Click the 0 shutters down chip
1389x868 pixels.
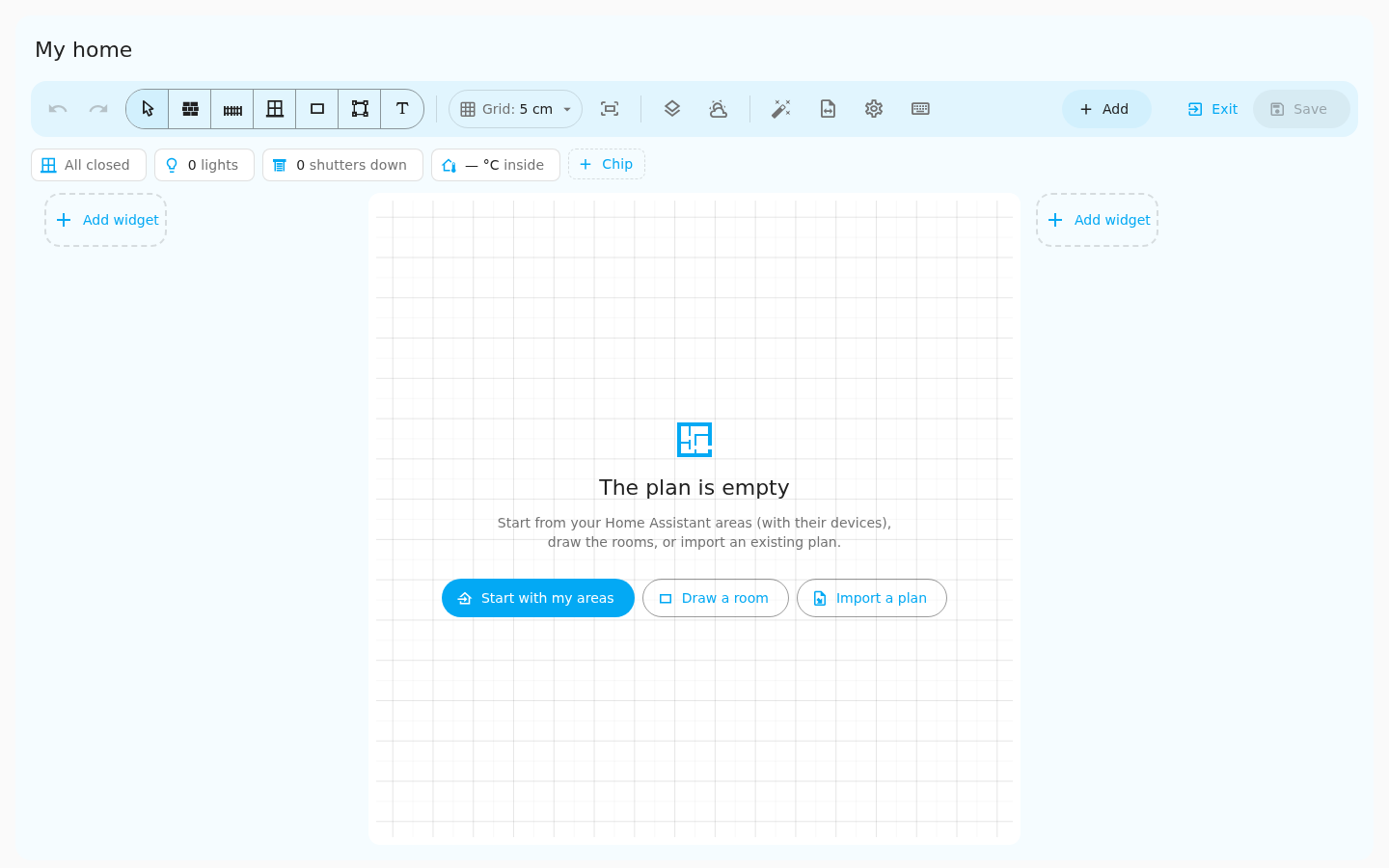point(342,165)
